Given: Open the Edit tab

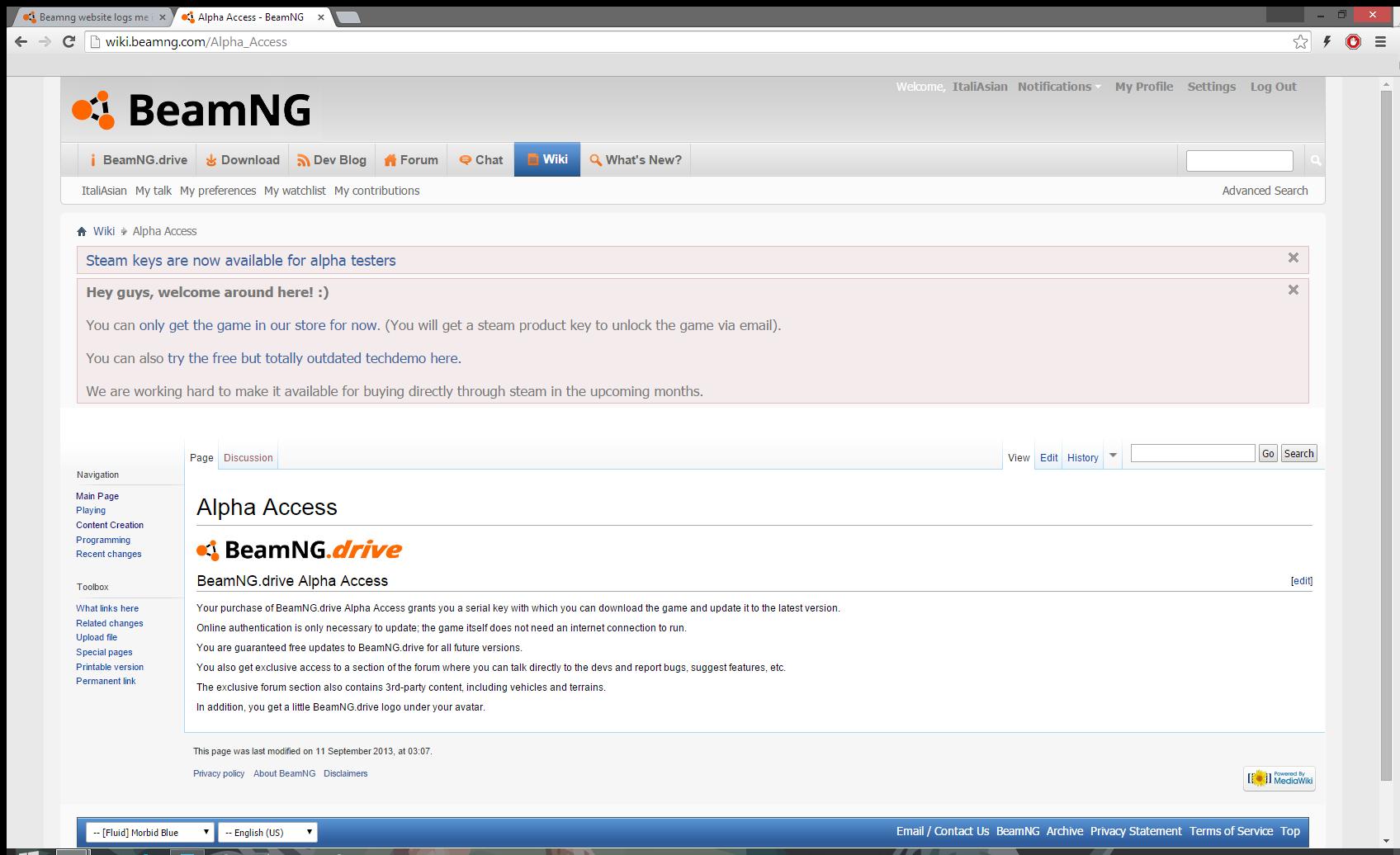Looking at the screenshot, I should (x=1048, y=457).
